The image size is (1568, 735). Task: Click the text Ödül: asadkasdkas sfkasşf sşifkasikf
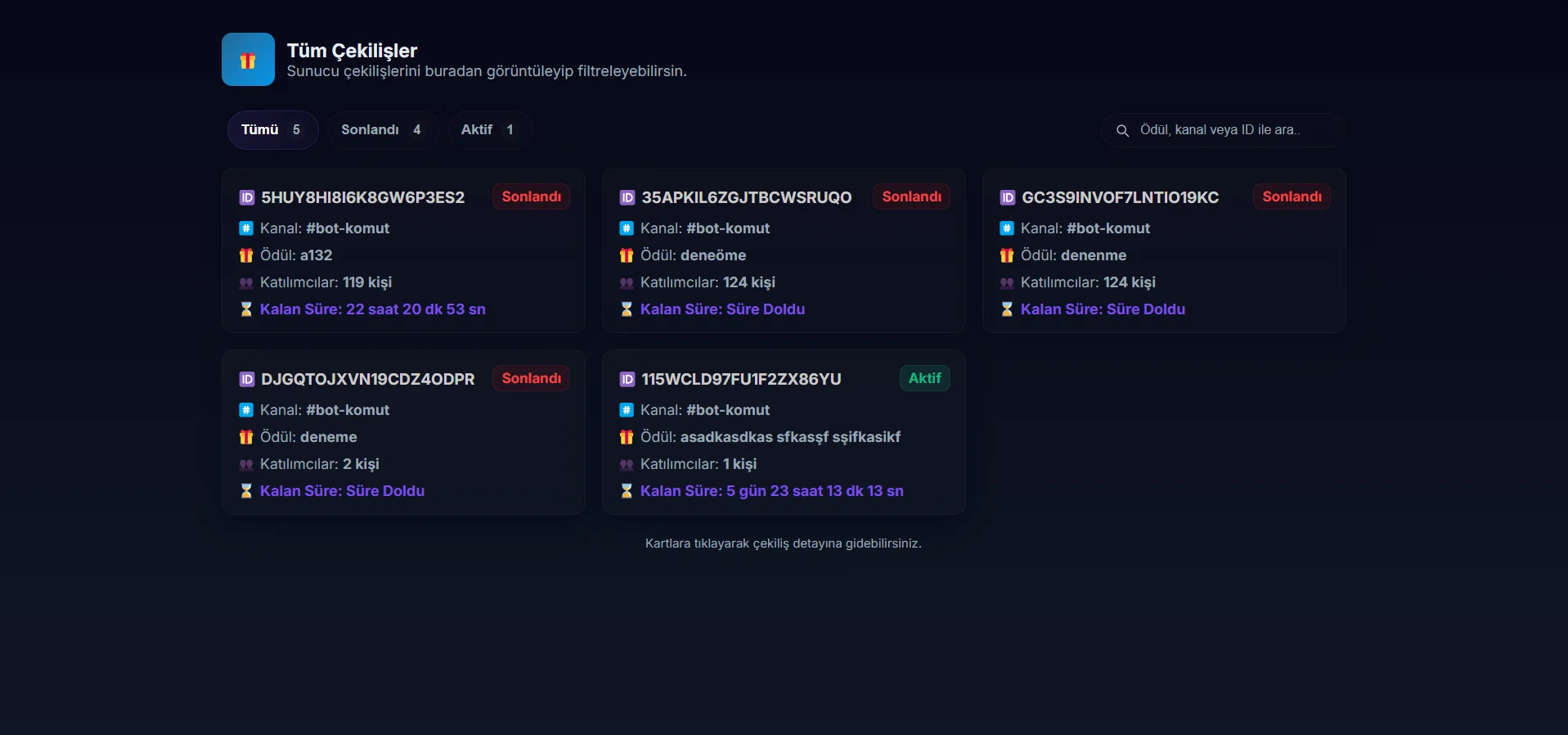[771, 437]
